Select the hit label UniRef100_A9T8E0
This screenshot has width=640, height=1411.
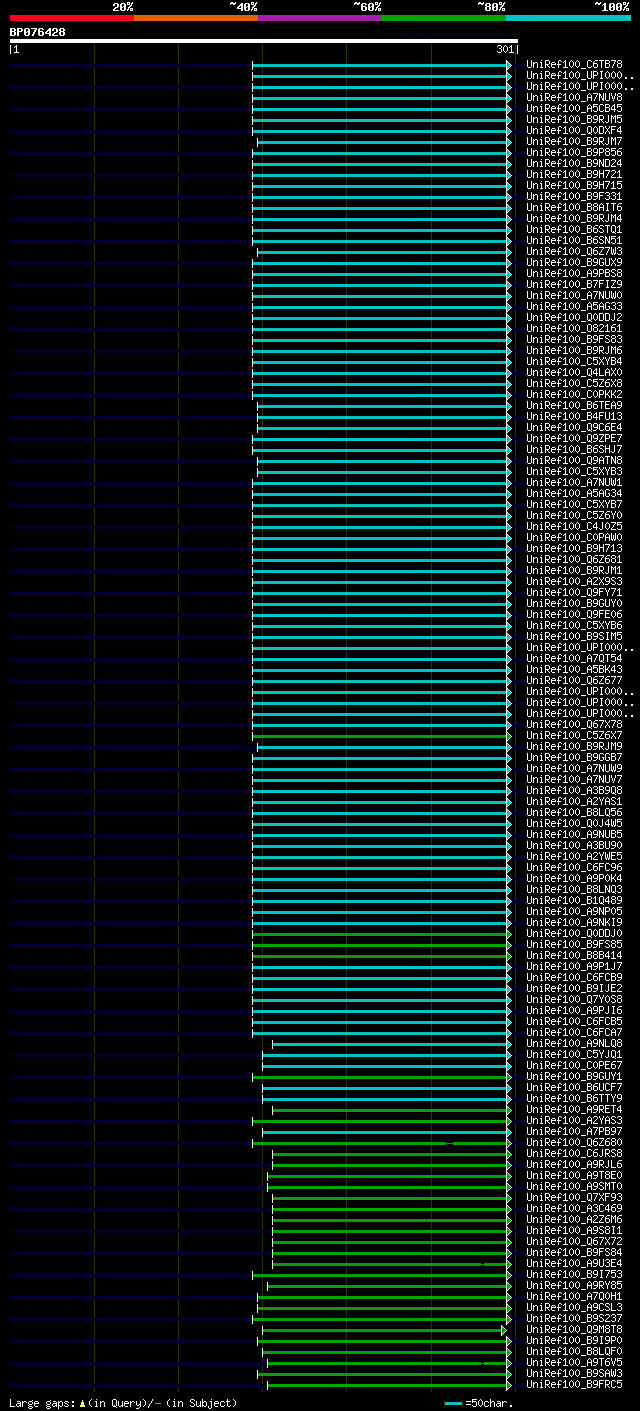click(574, 1176)
